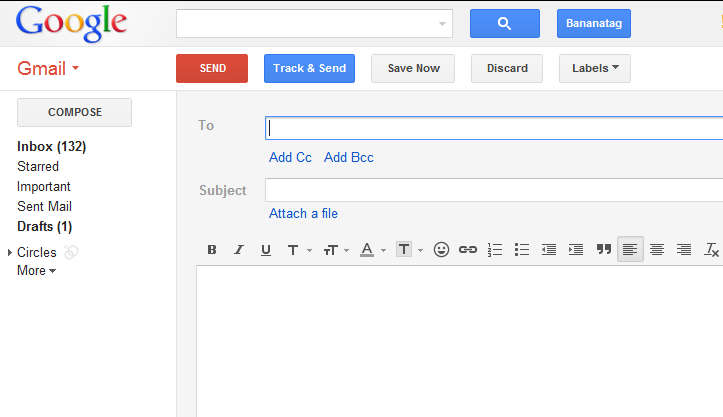
Task: Click the Track & Send button
Action: click(x=309, y=68)
